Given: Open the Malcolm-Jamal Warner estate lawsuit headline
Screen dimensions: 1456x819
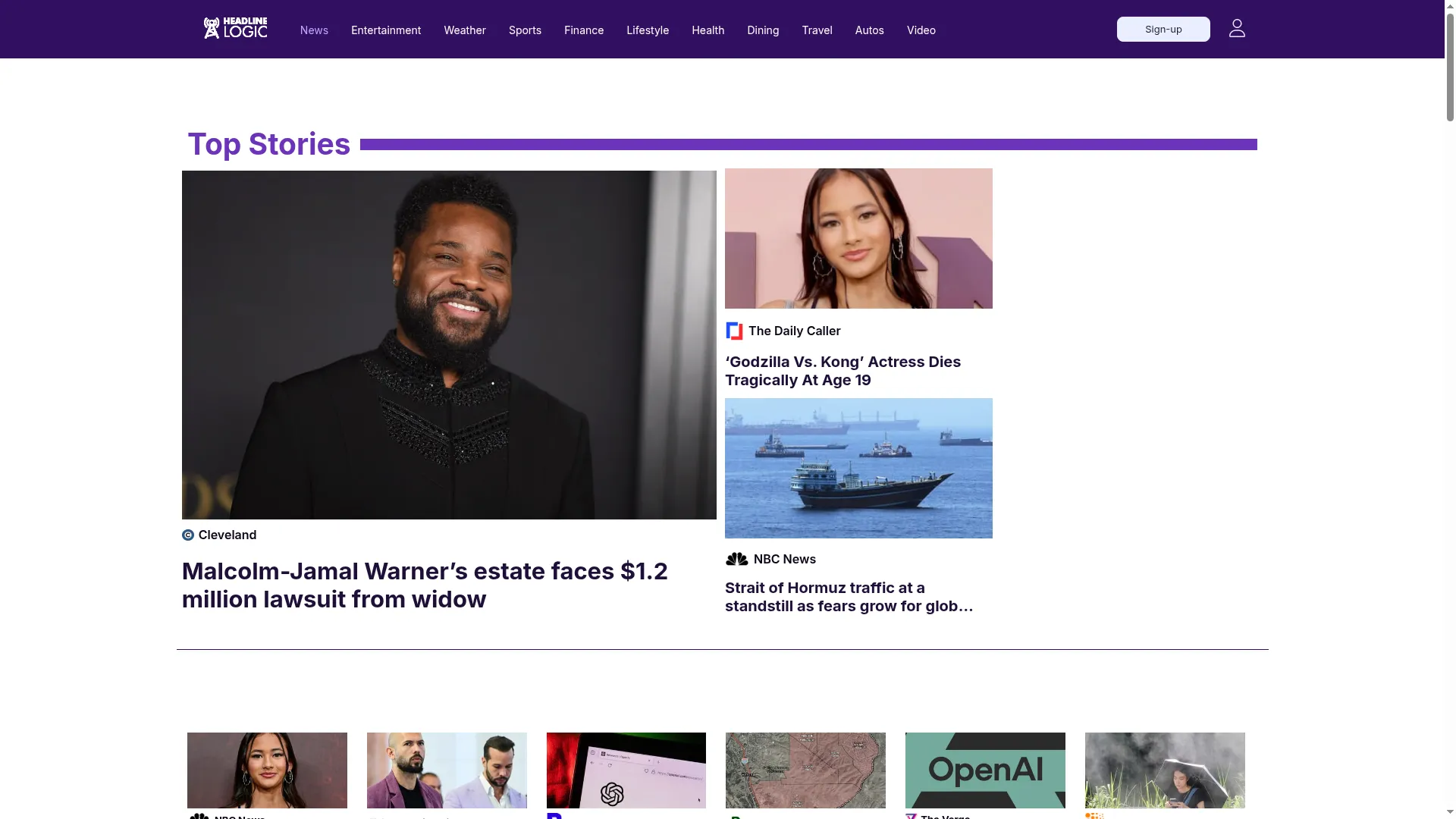Looking at the screenshot, I should click(x=425, y=585).
